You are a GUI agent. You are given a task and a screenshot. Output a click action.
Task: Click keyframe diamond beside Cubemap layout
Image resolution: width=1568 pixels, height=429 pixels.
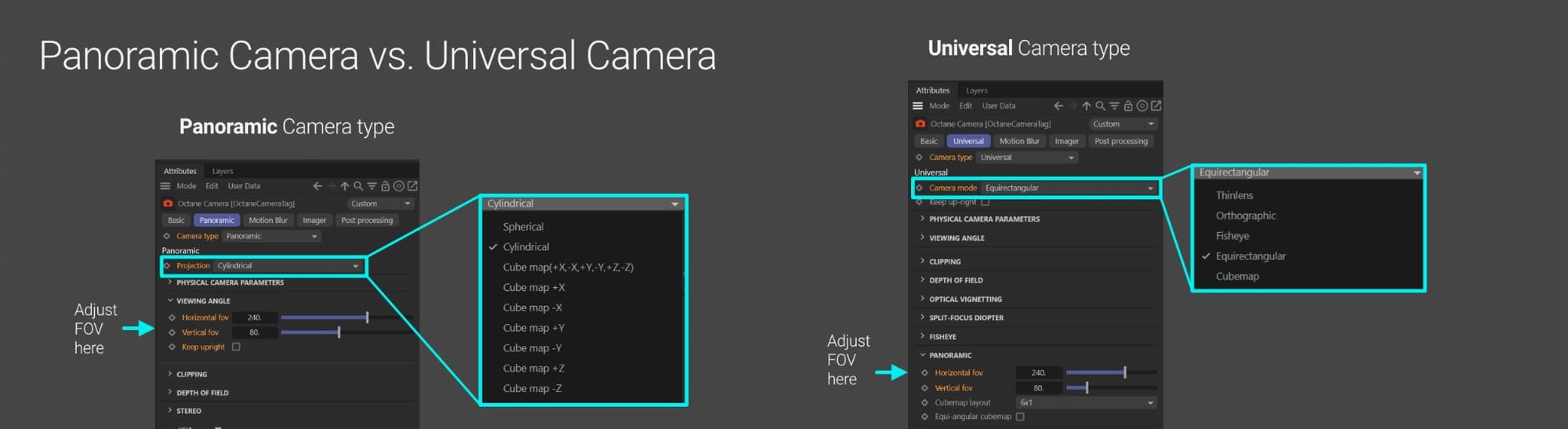pos(924,402)
